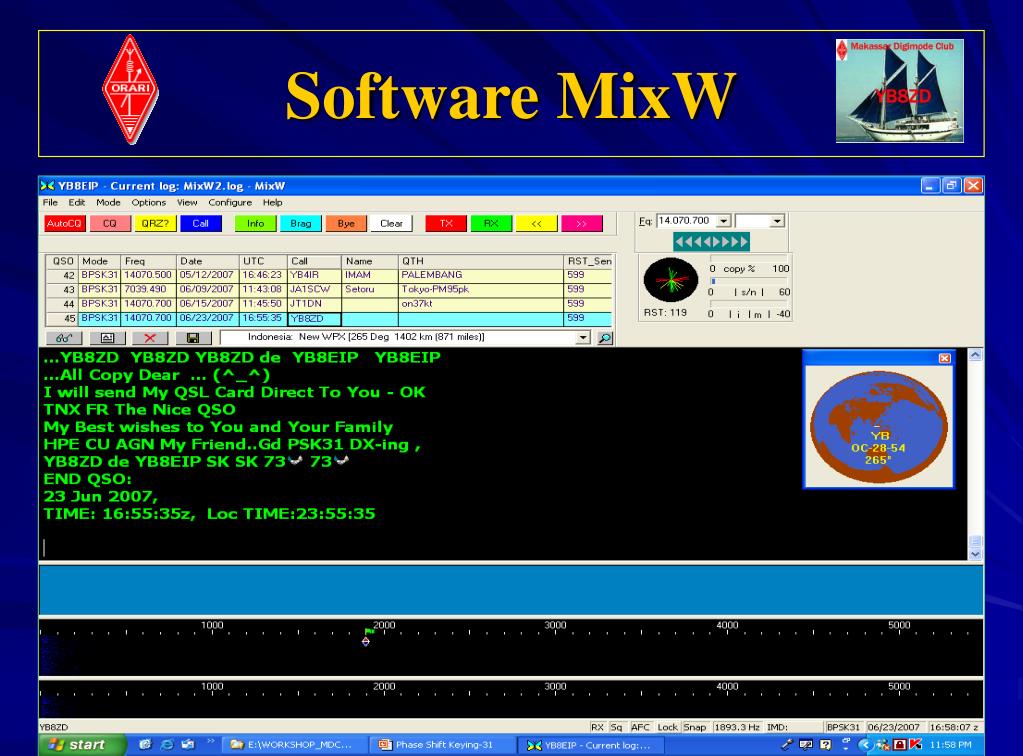
Task: Click the magenta >> macro page button
Action: pos(582,224)
